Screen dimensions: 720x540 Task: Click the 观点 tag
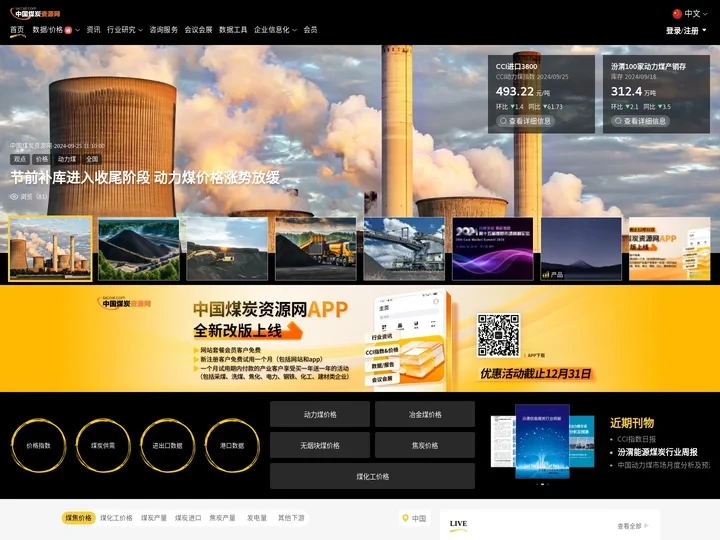click(x=20, y=159)
